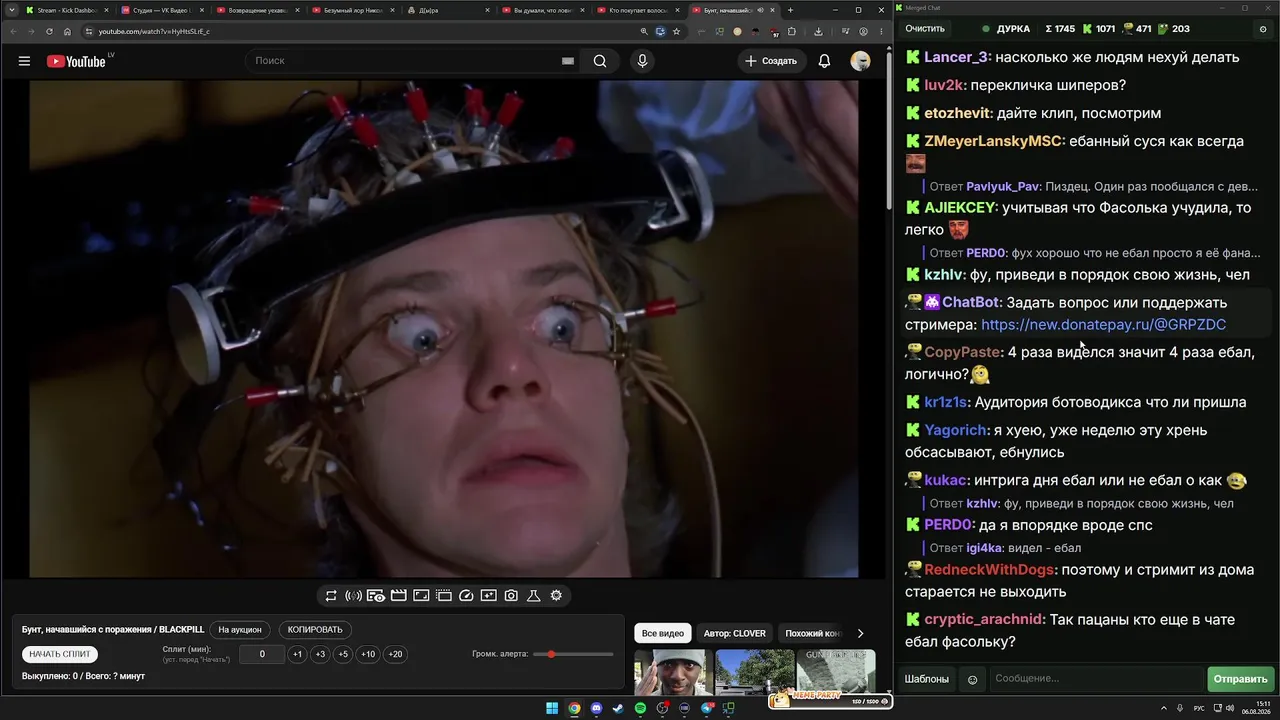This screenshot has width=1280, height=720.
Task: Open a new browser tab
Action: click(790, 10)
